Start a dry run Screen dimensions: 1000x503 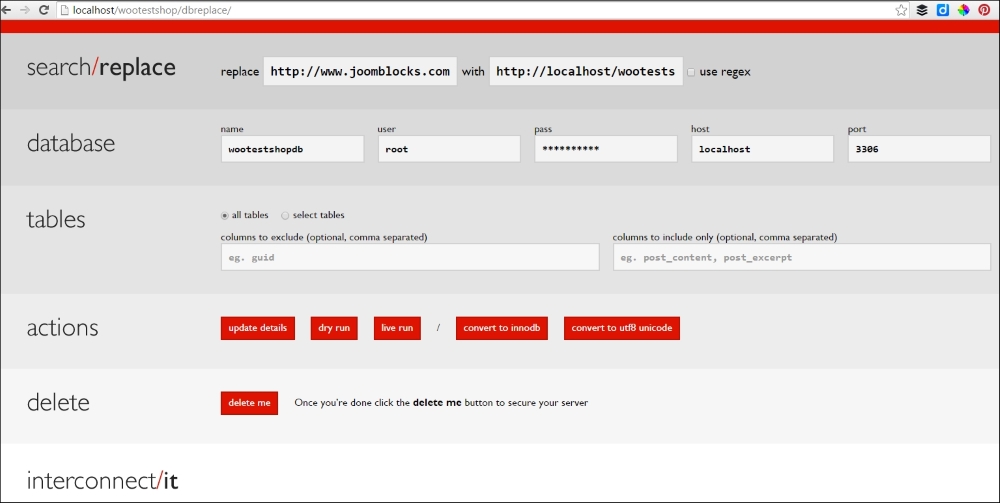pos(334,328)
